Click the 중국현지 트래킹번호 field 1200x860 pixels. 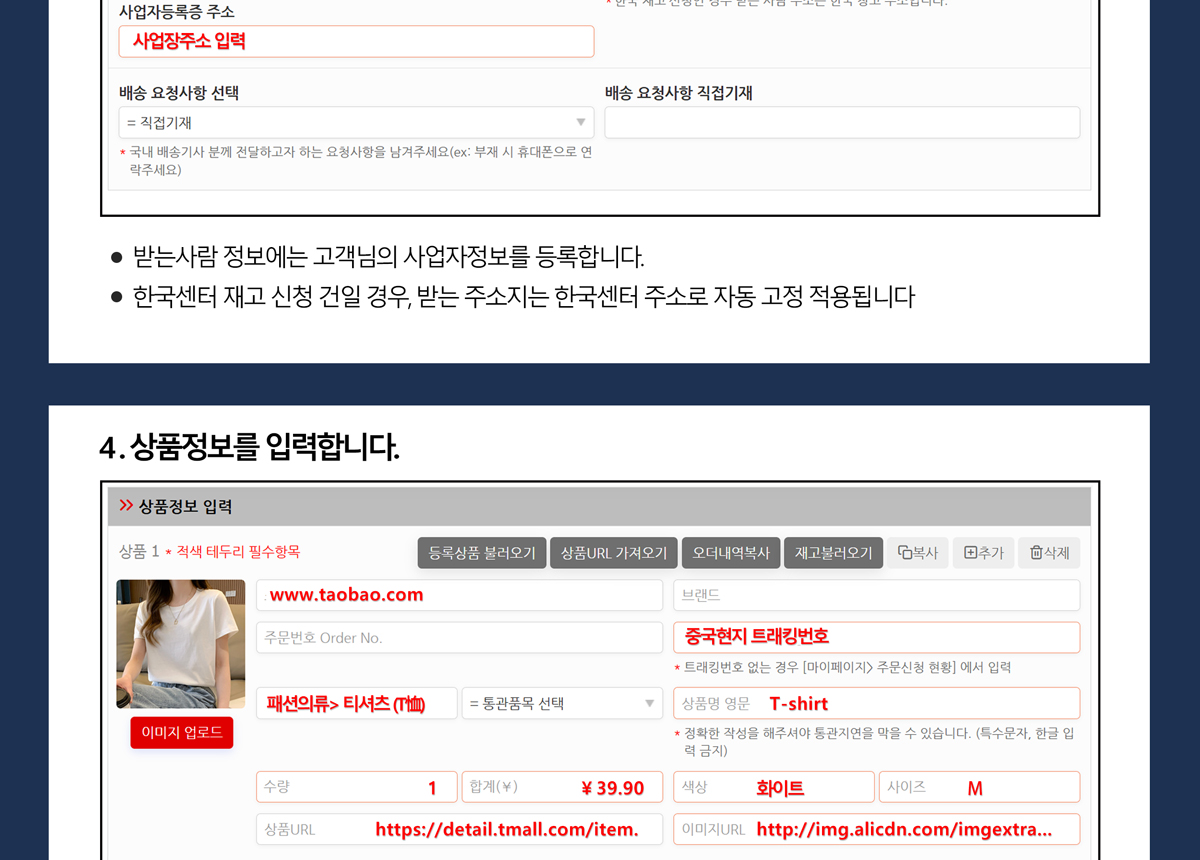pos(876,637)
